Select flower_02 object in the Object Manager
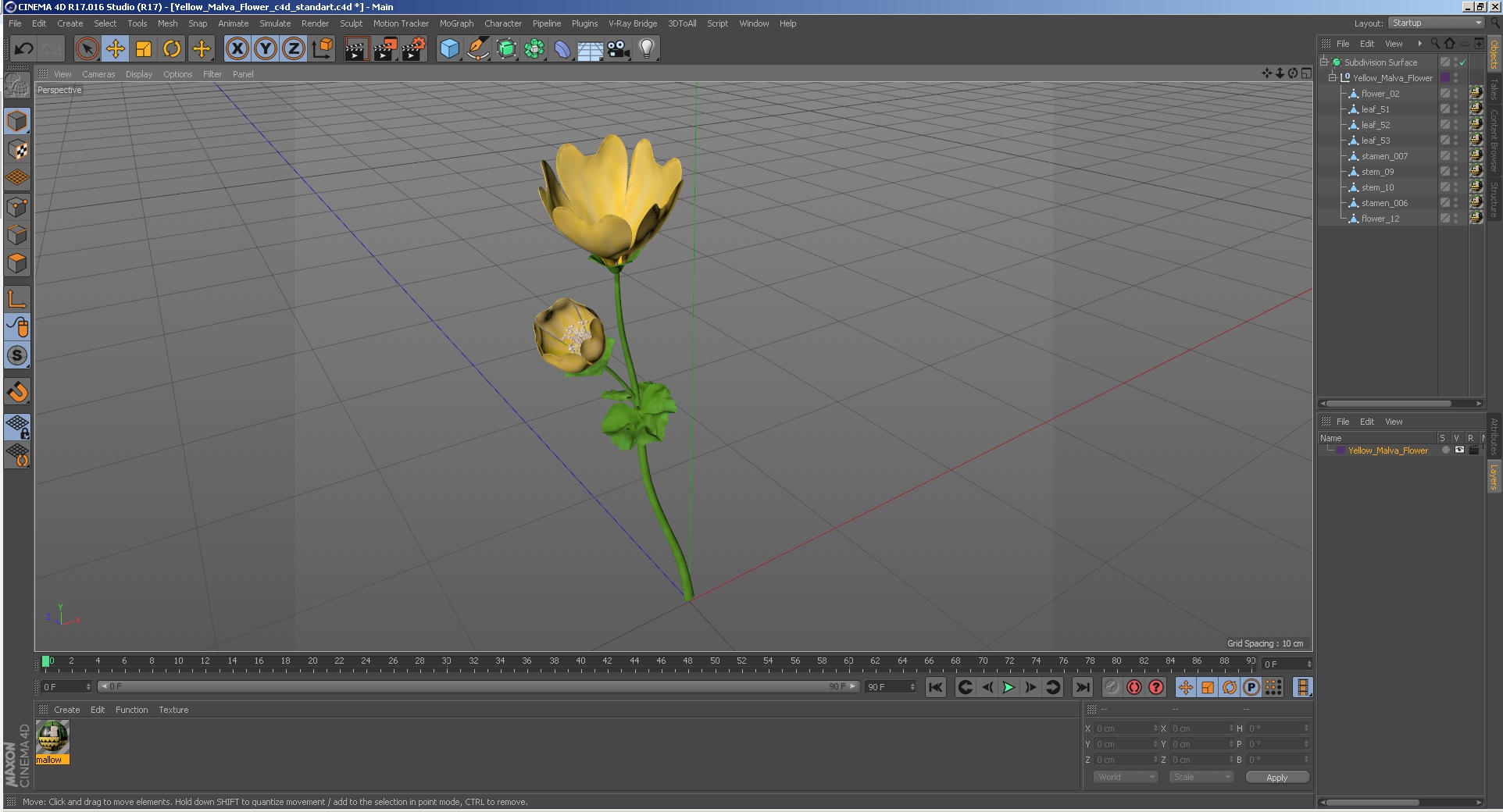Image resolution: width=1503 pixels, height=812 pixels. click(1380, 94)
